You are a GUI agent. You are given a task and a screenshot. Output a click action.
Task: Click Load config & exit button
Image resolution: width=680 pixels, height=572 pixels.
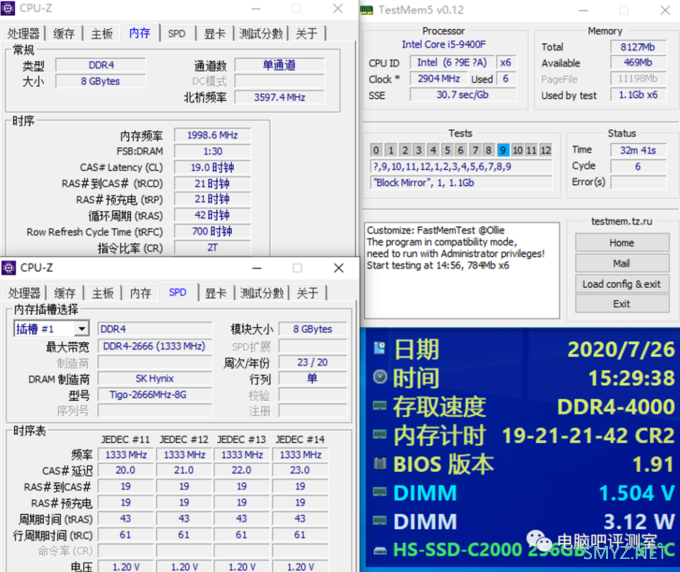622,284
